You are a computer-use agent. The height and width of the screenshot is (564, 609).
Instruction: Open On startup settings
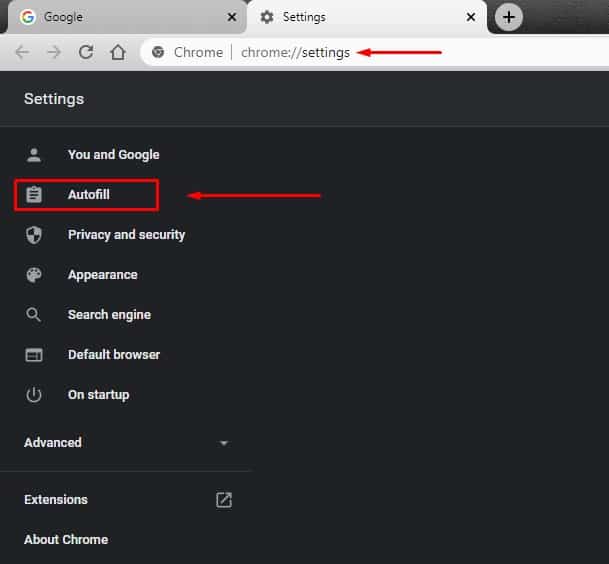point(99,395)
